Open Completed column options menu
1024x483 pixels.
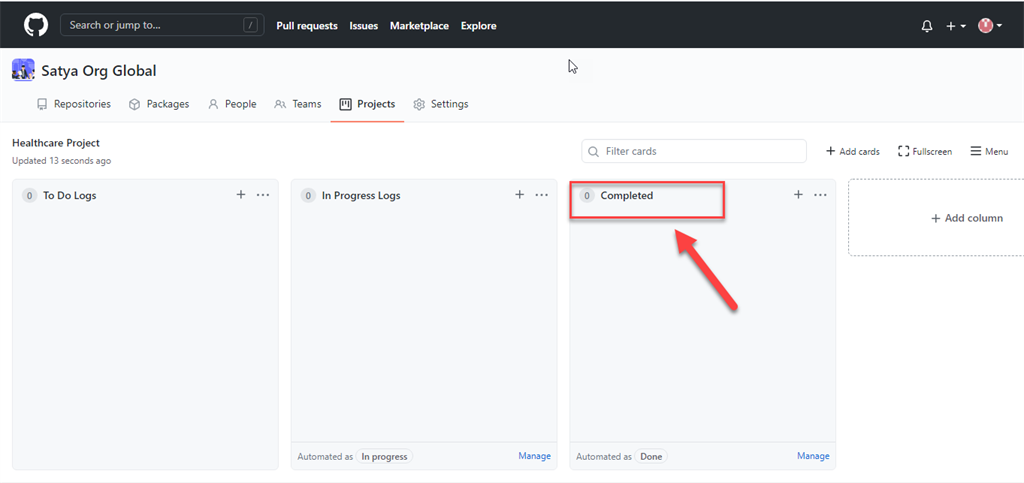point(820,195)
